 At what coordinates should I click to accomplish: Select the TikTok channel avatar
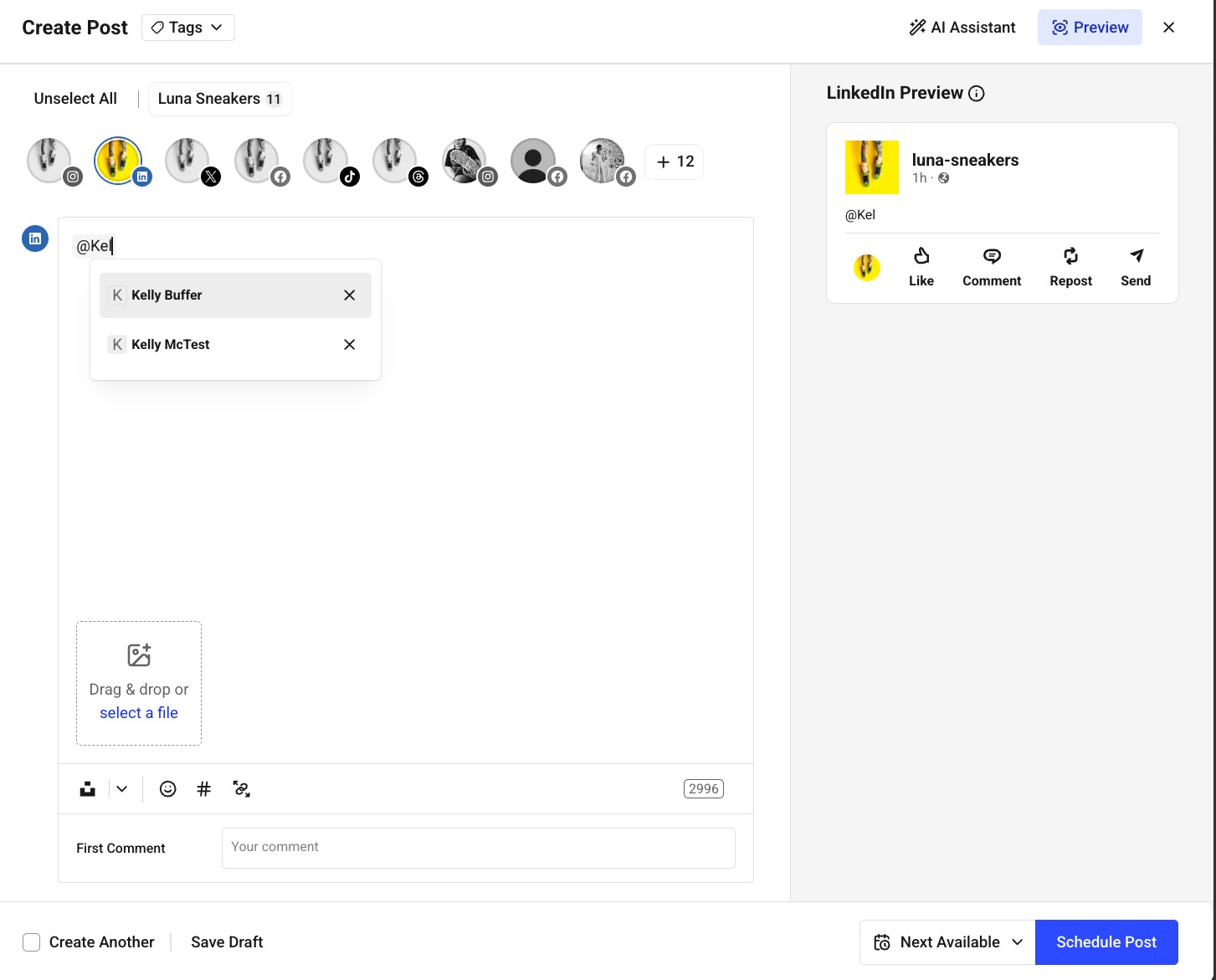pos(326,160)
